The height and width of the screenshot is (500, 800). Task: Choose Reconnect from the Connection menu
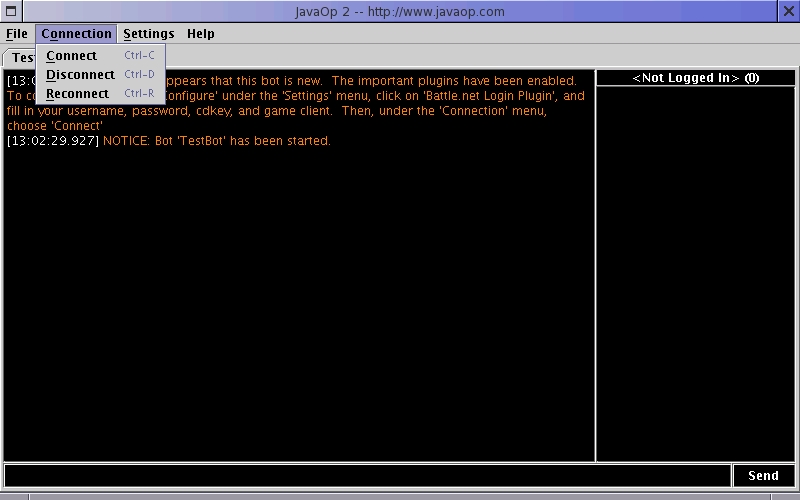click(x=101, y=94)
